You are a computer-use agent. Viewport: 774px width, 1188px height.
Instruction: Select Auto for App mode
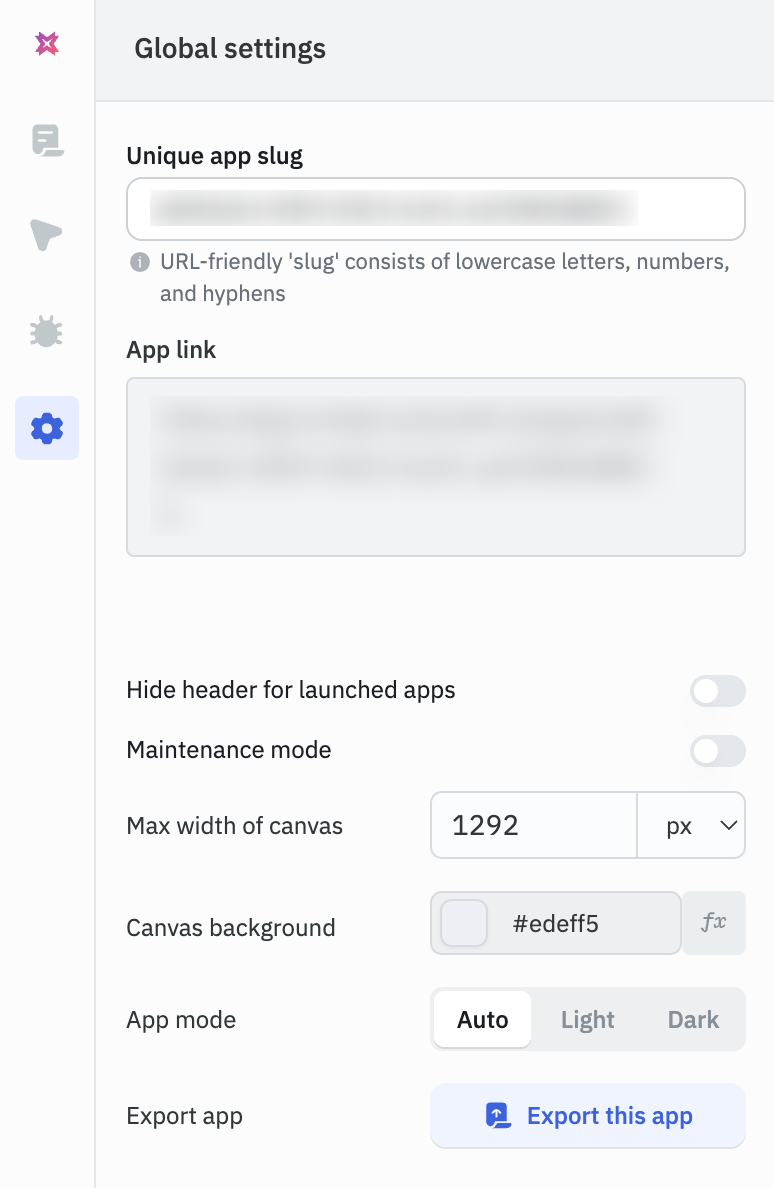[482, 1019]
